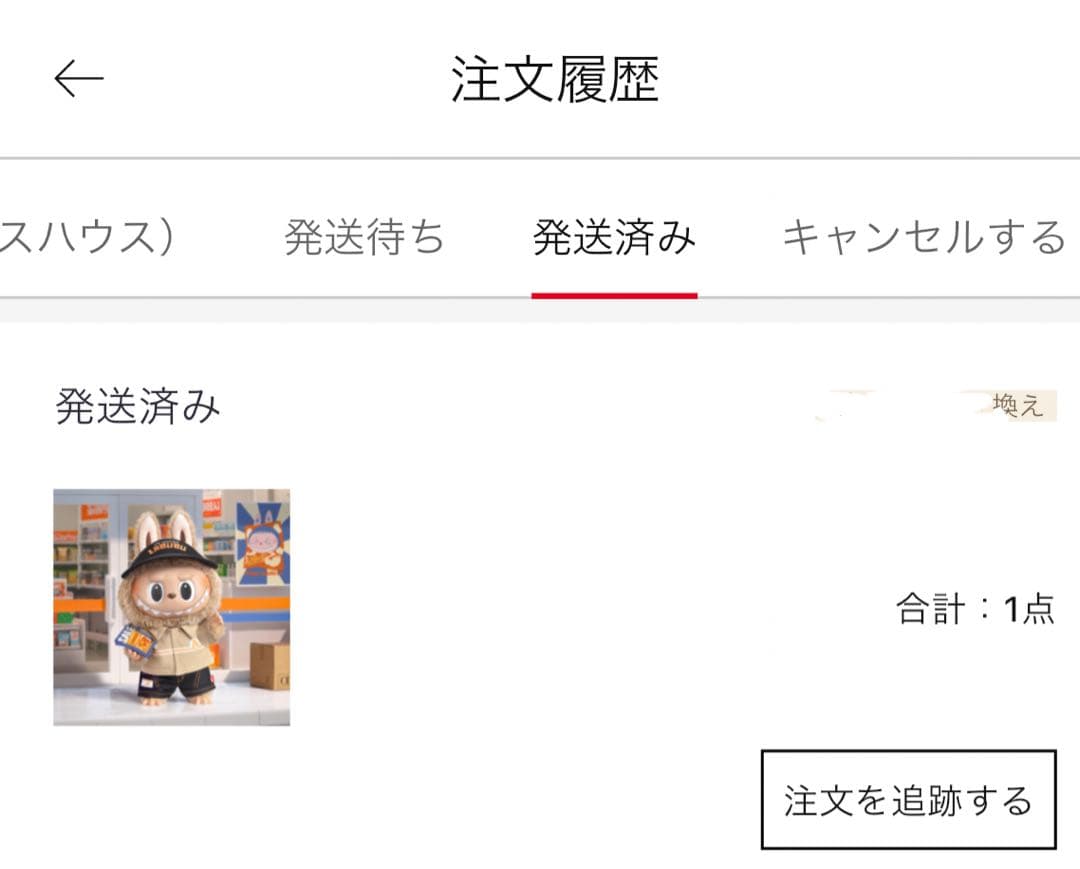Return to previous screen via left arrow

pyautogui.click(x=79, y=78)
